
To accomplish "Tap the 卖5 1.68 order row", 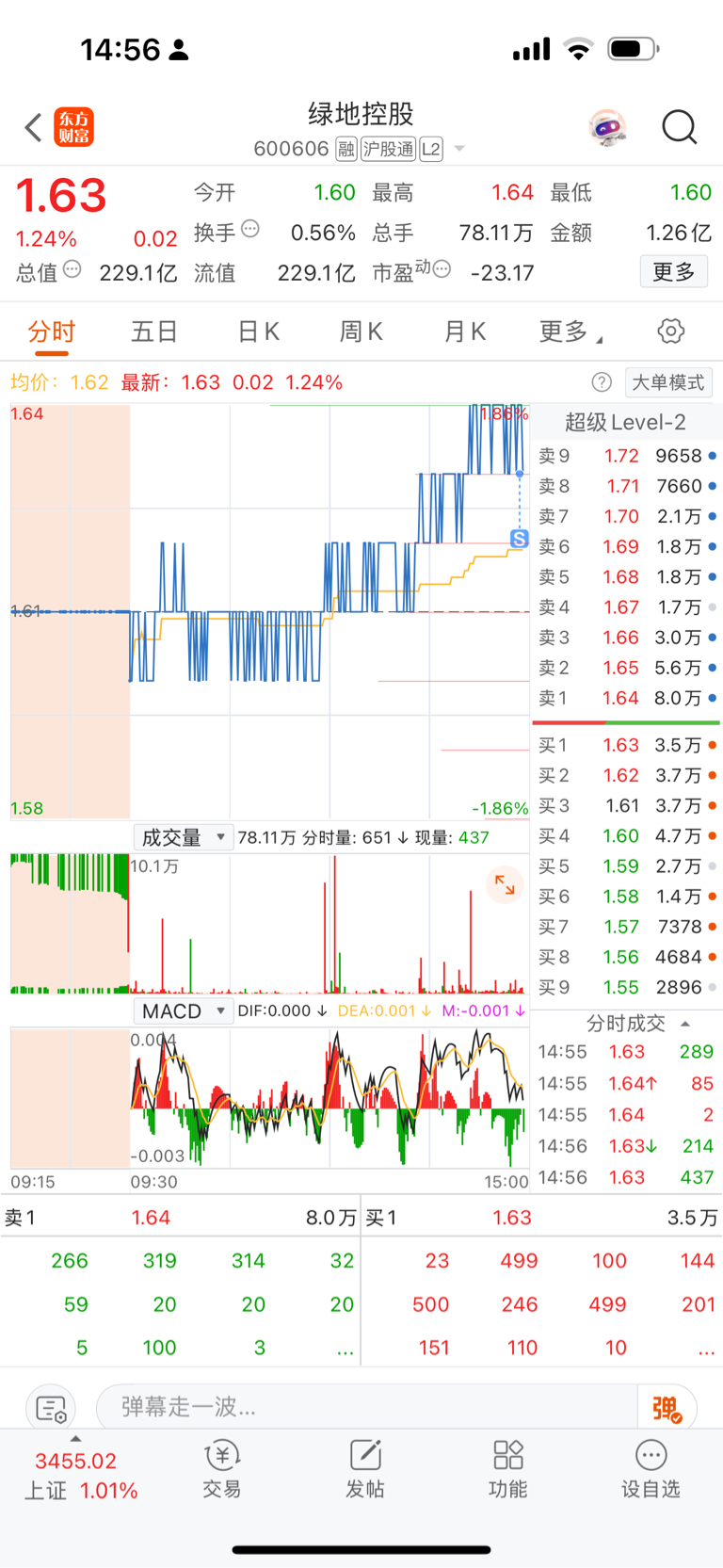I will (x=627, y=577).
